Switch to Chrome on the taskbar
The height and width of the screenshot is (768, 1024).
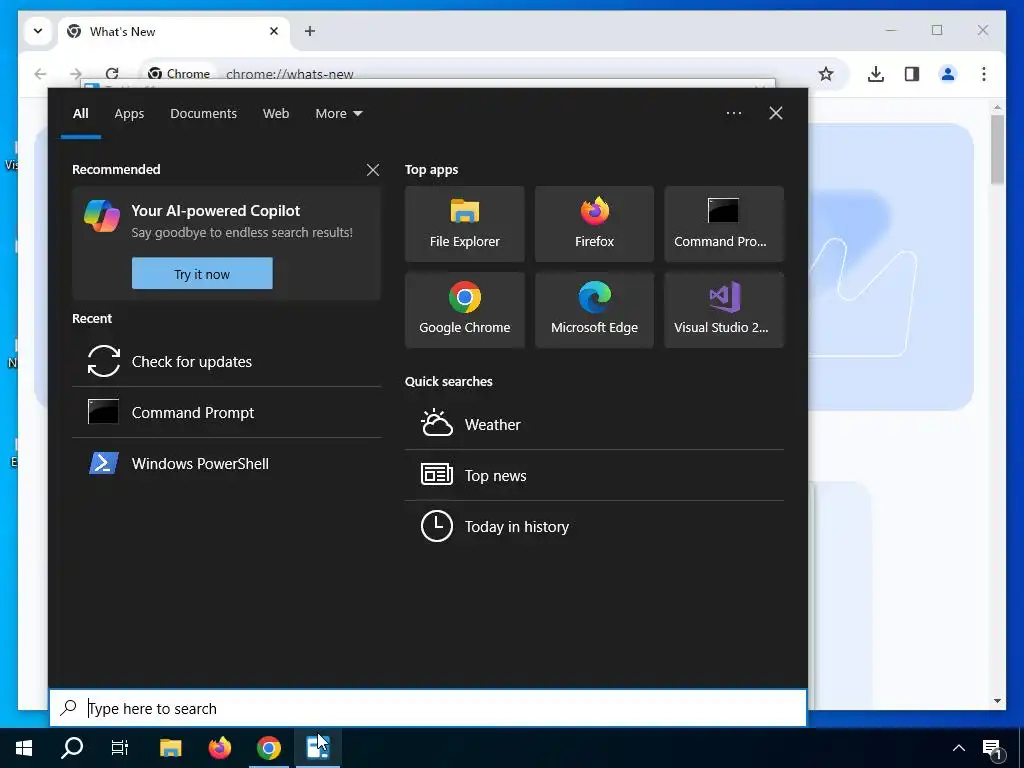point(268,748)
